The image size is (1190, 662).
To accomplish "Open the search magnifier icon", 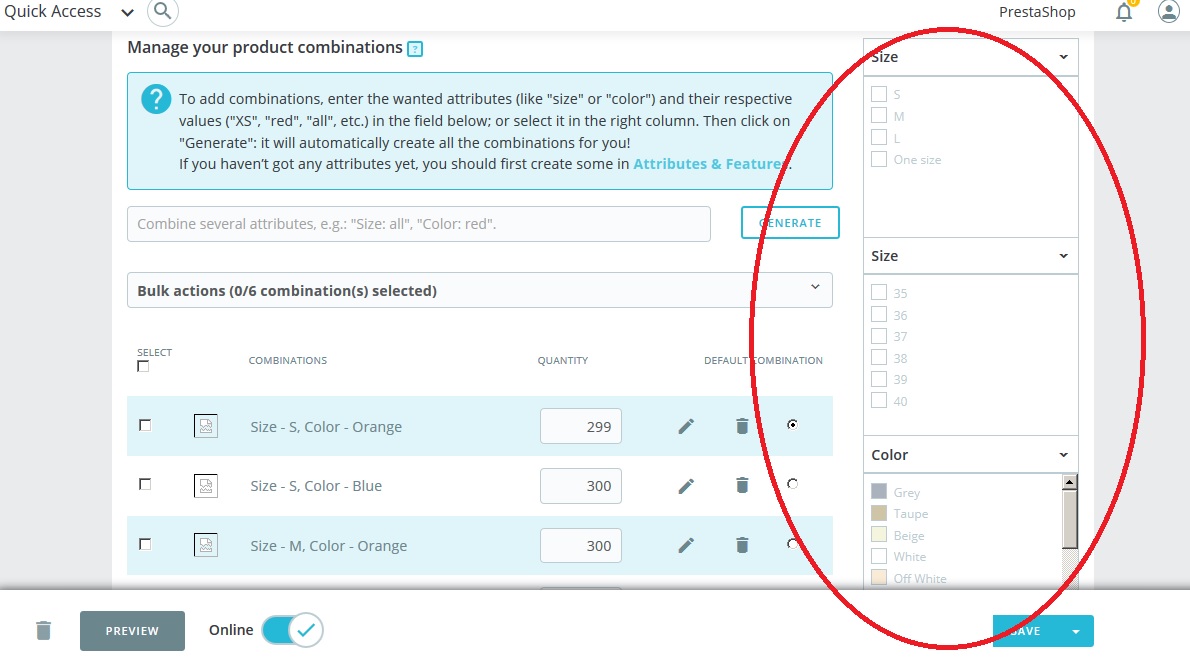I will (x=162, y=11).
